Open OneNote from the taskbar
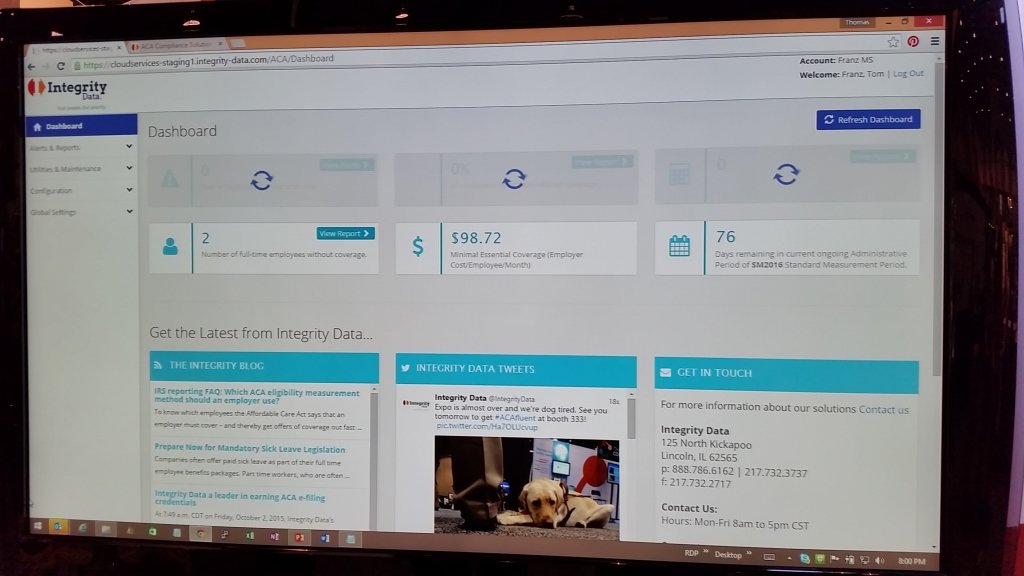Image resolution: width=1024 pixels, height=576 pixels. click(x=274, y=536)
